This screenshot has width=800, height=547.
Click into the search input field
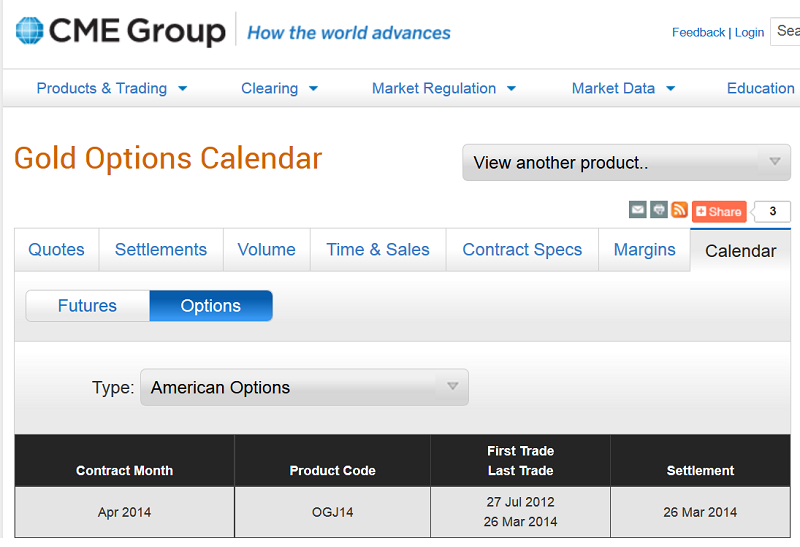tap(787, 32)
